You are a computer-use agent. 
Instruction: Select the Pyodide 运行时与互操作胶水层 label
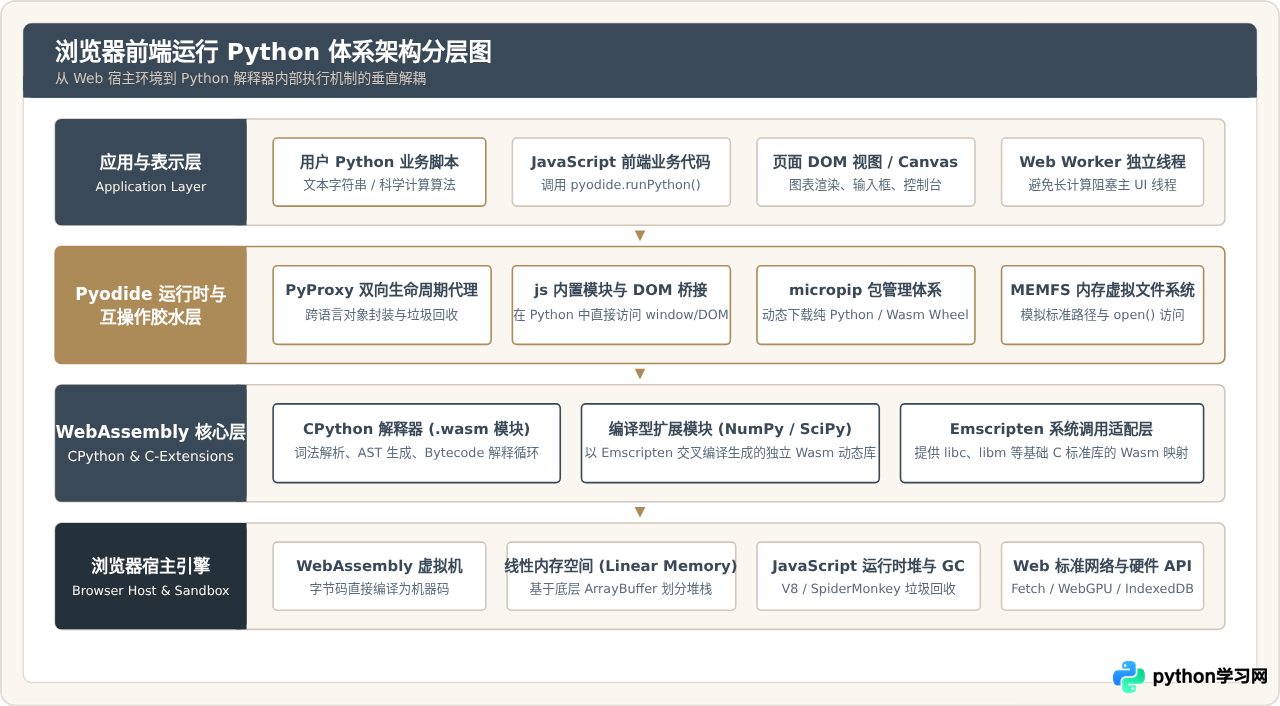point(151,305)
